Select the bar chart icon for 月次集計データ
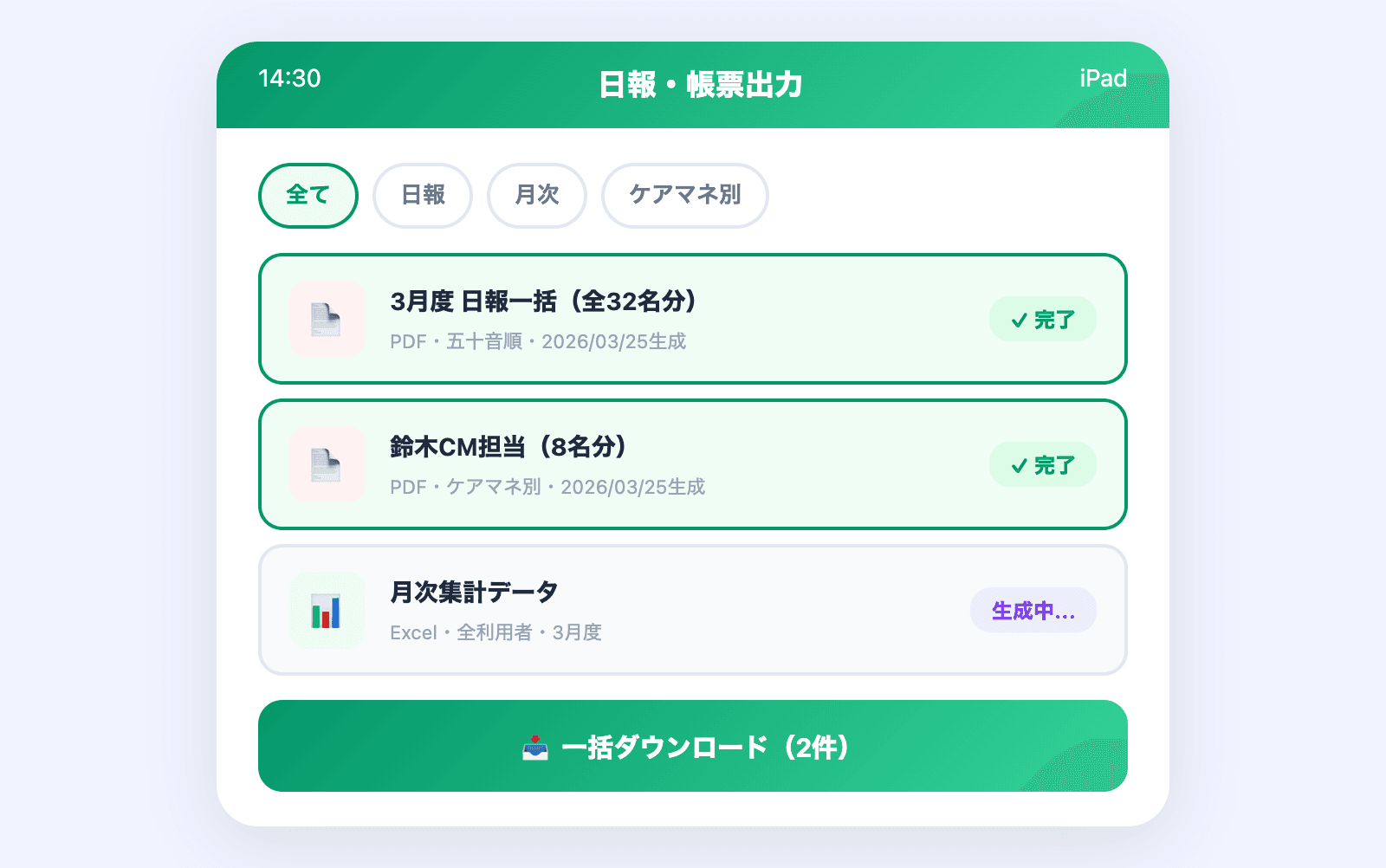The image size is (1386, 868). pos(327,610)
